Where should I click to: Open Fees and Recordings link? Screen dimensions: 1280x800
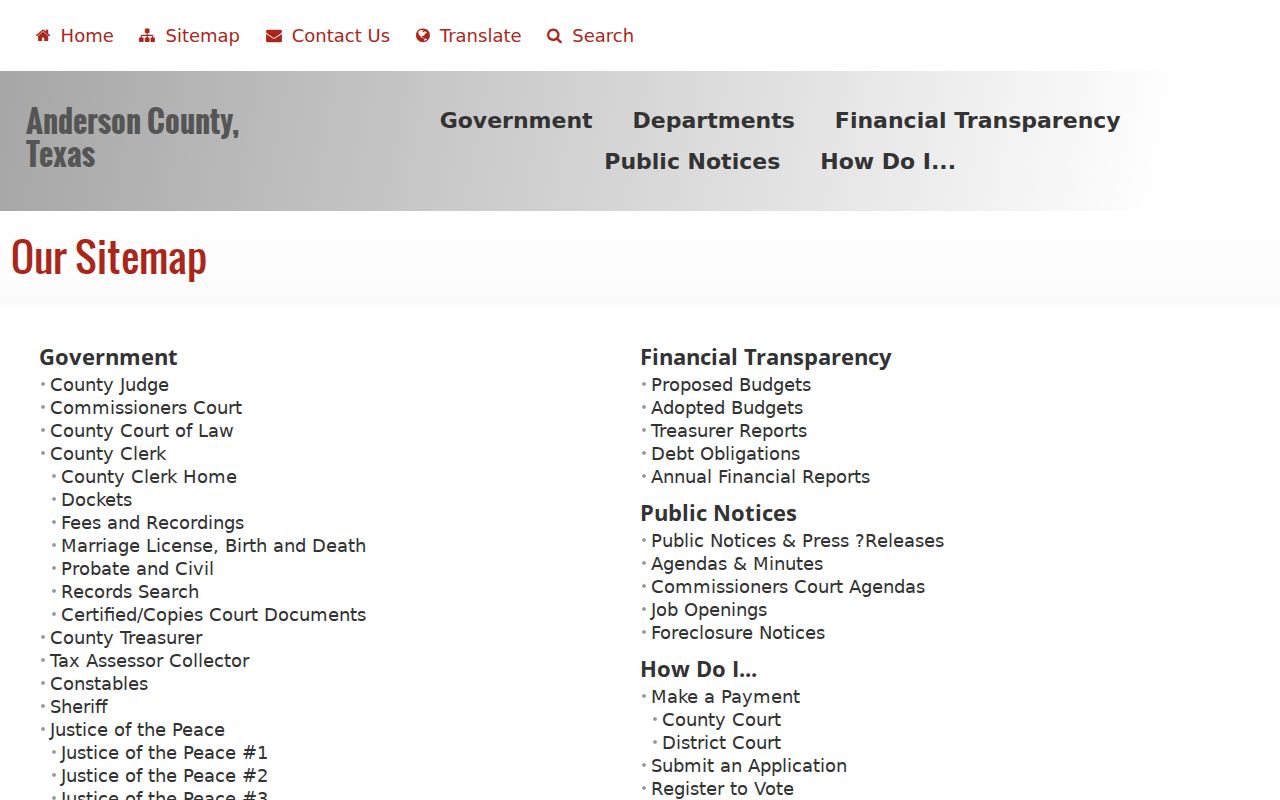152,523
